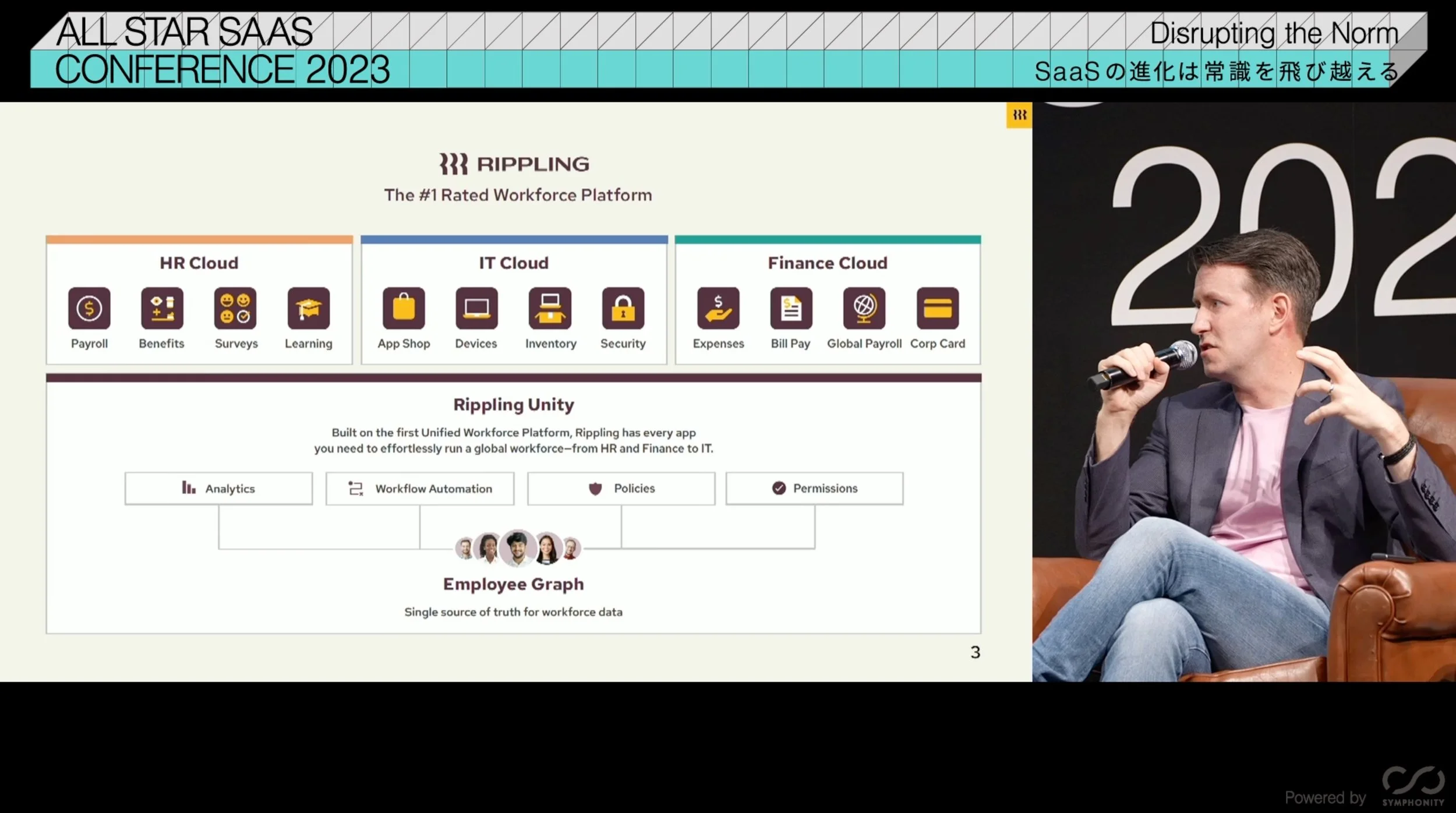Click the Benefits icon in HR Cloud
The width and height of the screenshot is (1456, 813).
162,308
